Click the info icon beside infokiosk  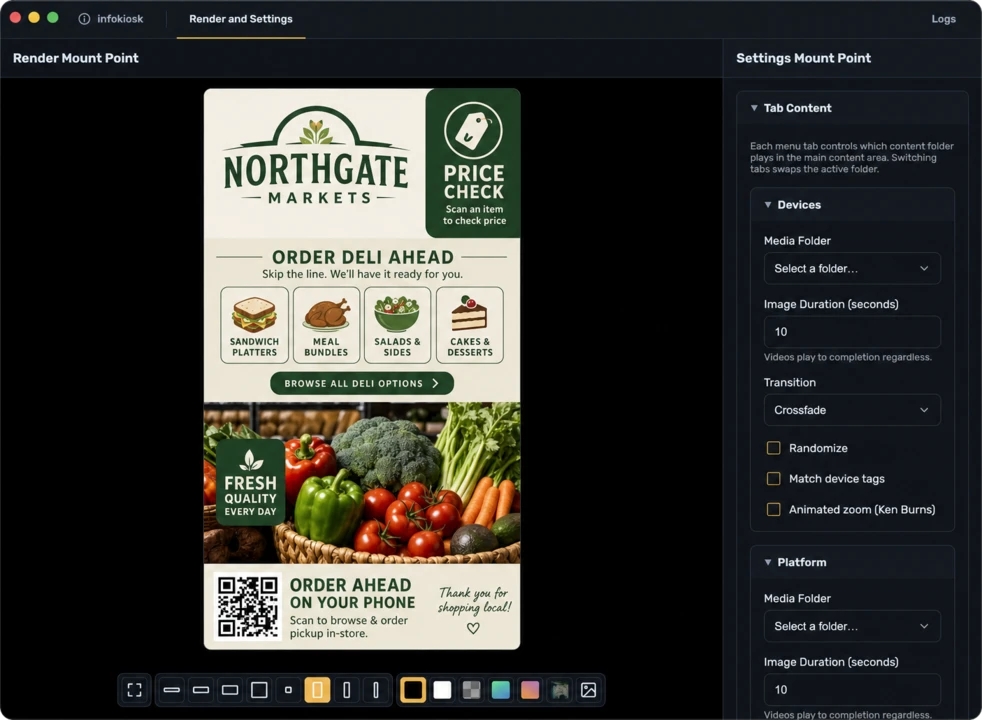pyautogui.click(x=84, y=19)
